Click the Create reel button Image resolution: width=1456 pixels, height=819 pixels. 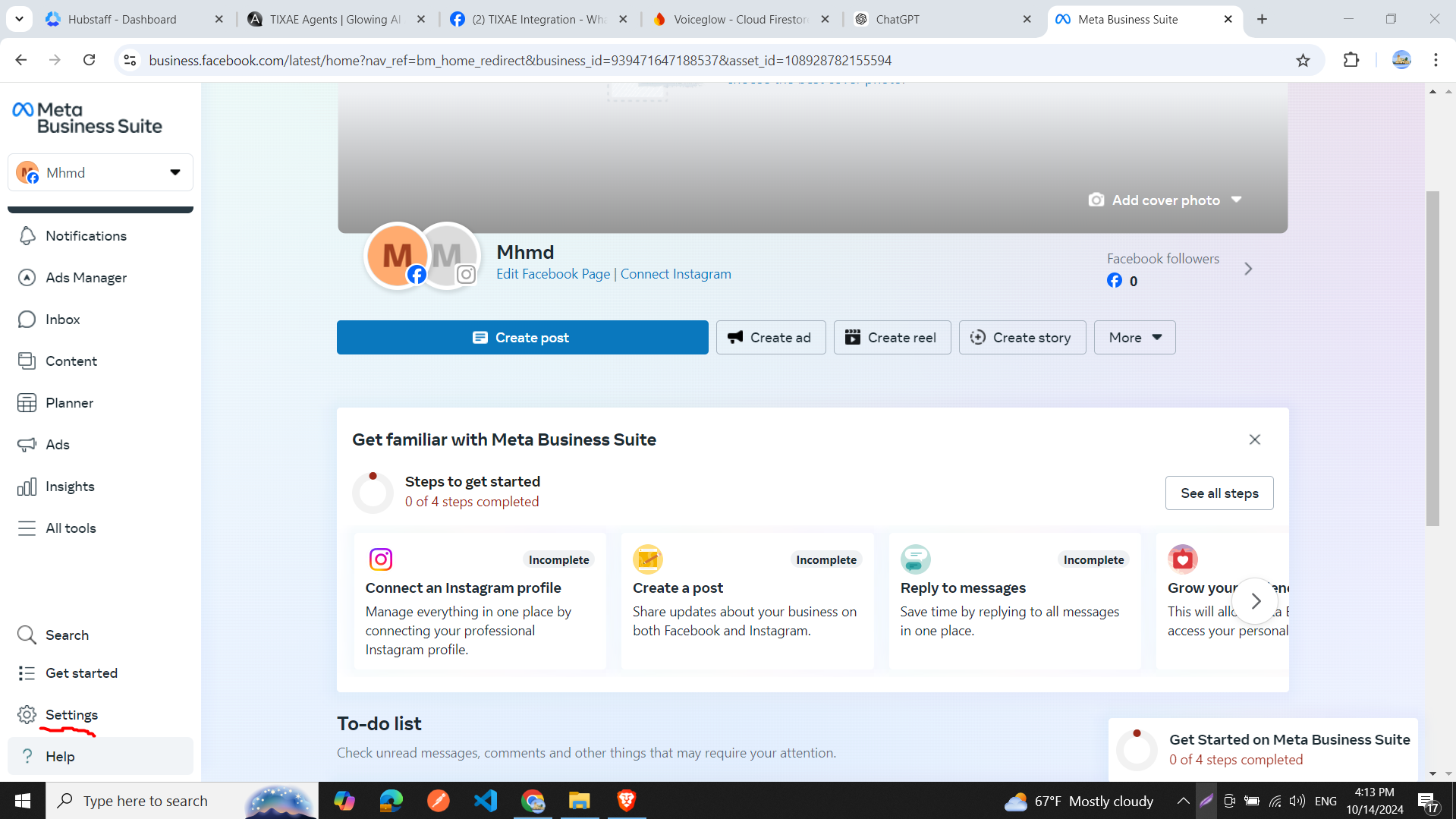coord(892,338)
